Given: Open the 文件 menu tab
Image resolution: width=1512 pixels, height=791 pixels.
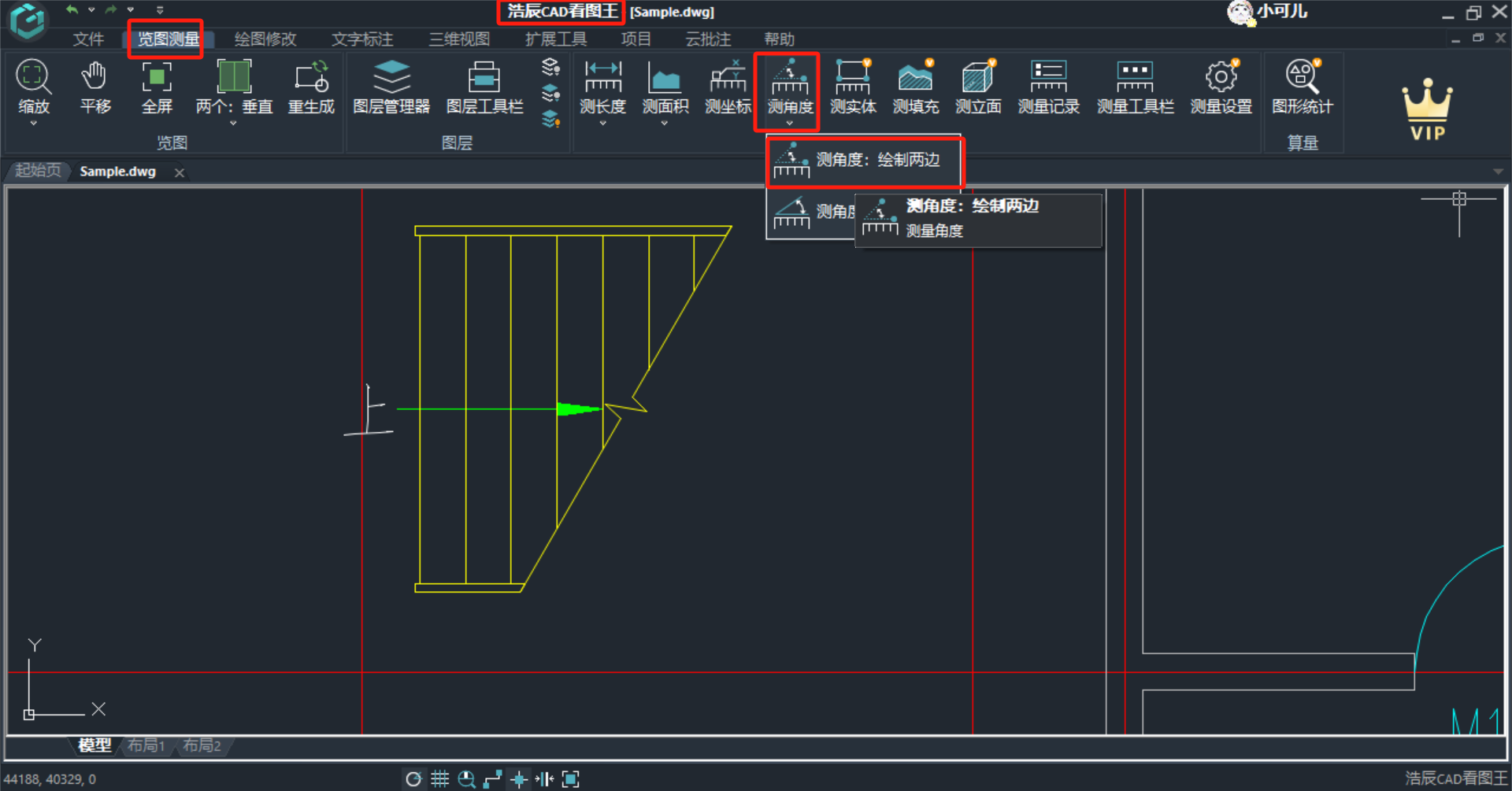Looking at the screenshot, I should coord(88,39).
